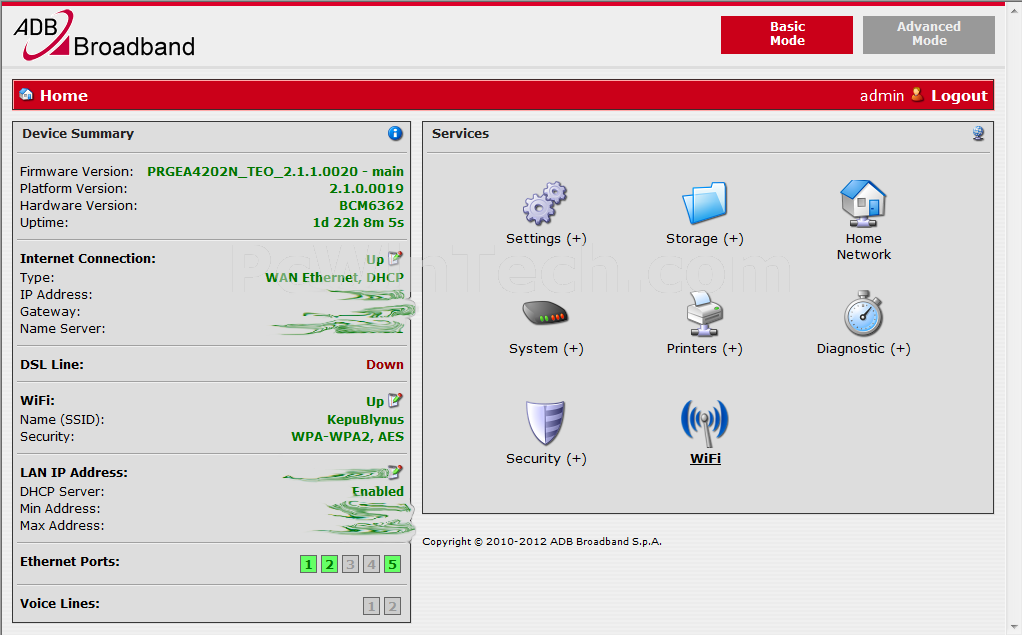This screenshot has height=635, width=1022.
Task: Switch to Basic Mode
Action: 787,35
